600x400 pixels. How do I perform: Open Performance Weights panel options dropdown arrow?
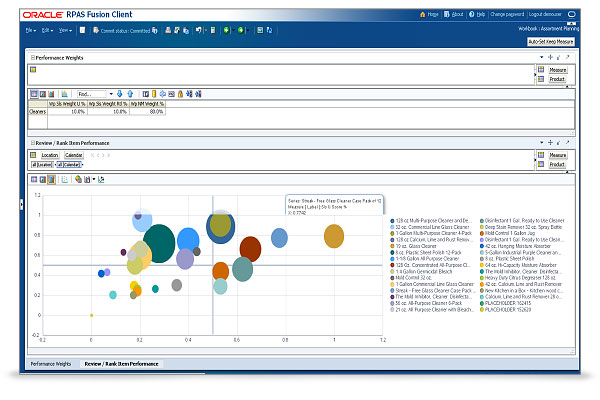tap(541, 57)
